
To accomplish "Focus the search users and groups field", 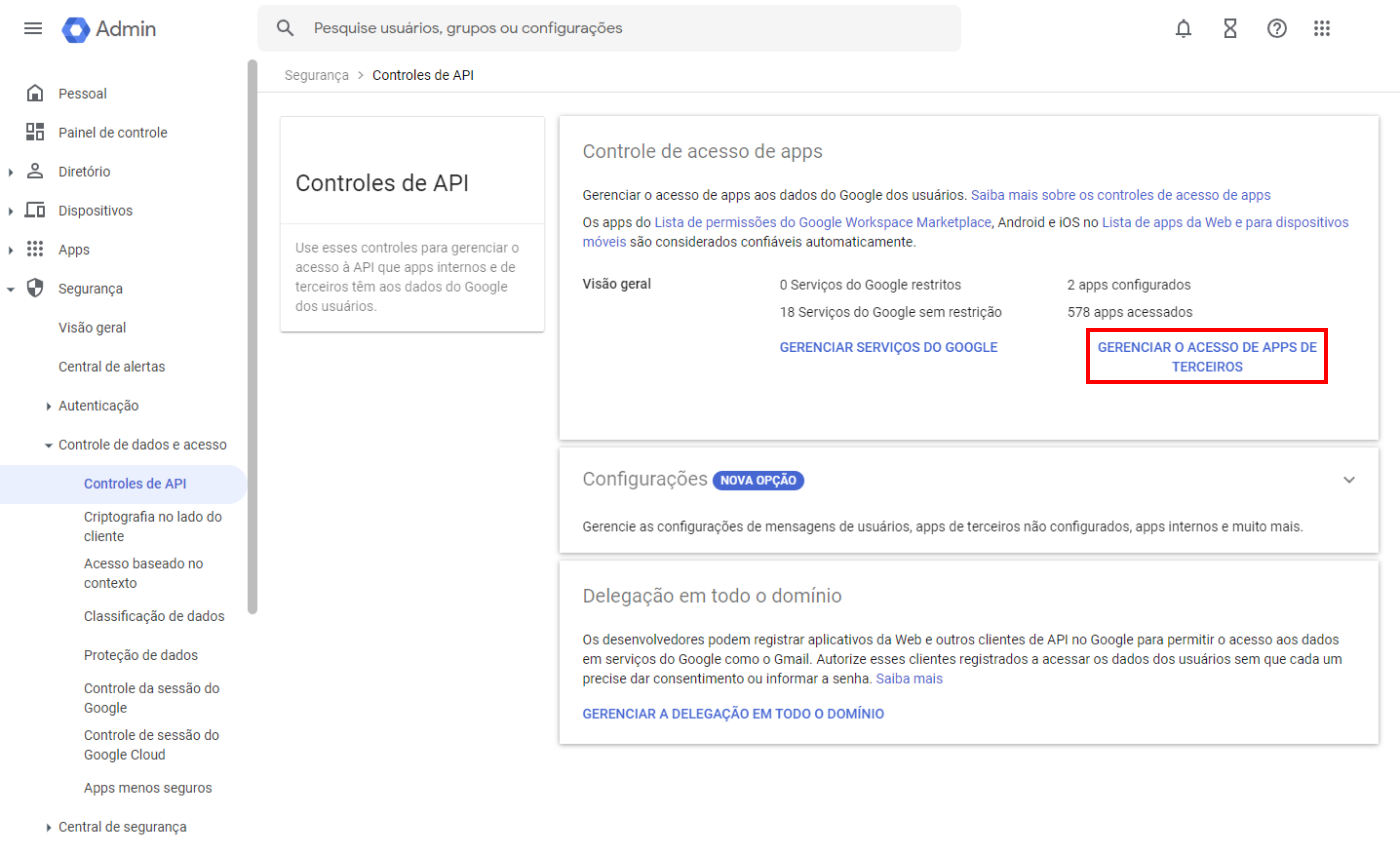I will pyautogui.click(x=609, y=28).
